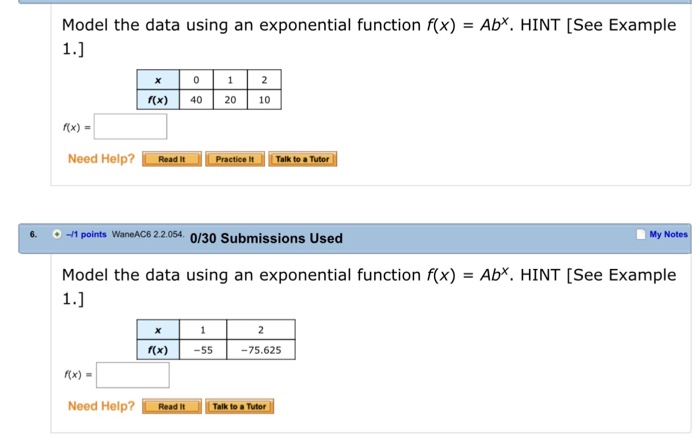Click the table cell with value 20
This screenshot has width=700, height=444.
pos(230,100)
